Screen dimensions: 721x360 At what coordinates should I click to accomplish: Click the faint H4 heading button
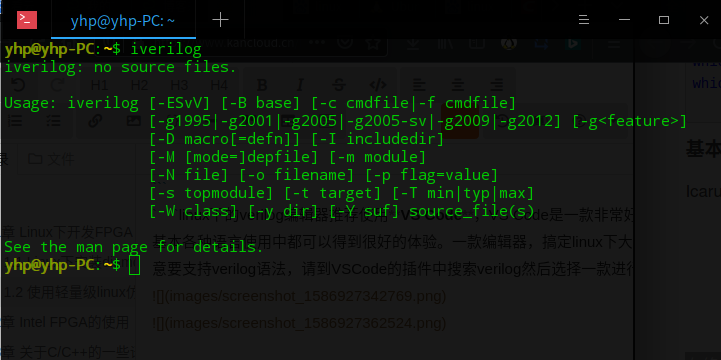click(219, 85)
